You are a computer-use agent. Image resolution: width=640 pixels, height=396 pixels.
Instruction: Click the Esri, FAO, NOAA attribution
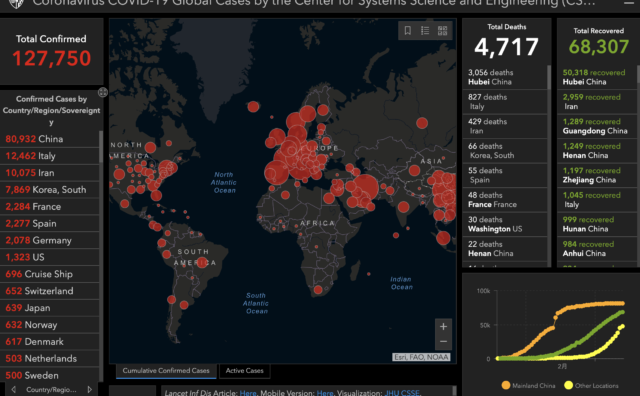tap(421, 357)
